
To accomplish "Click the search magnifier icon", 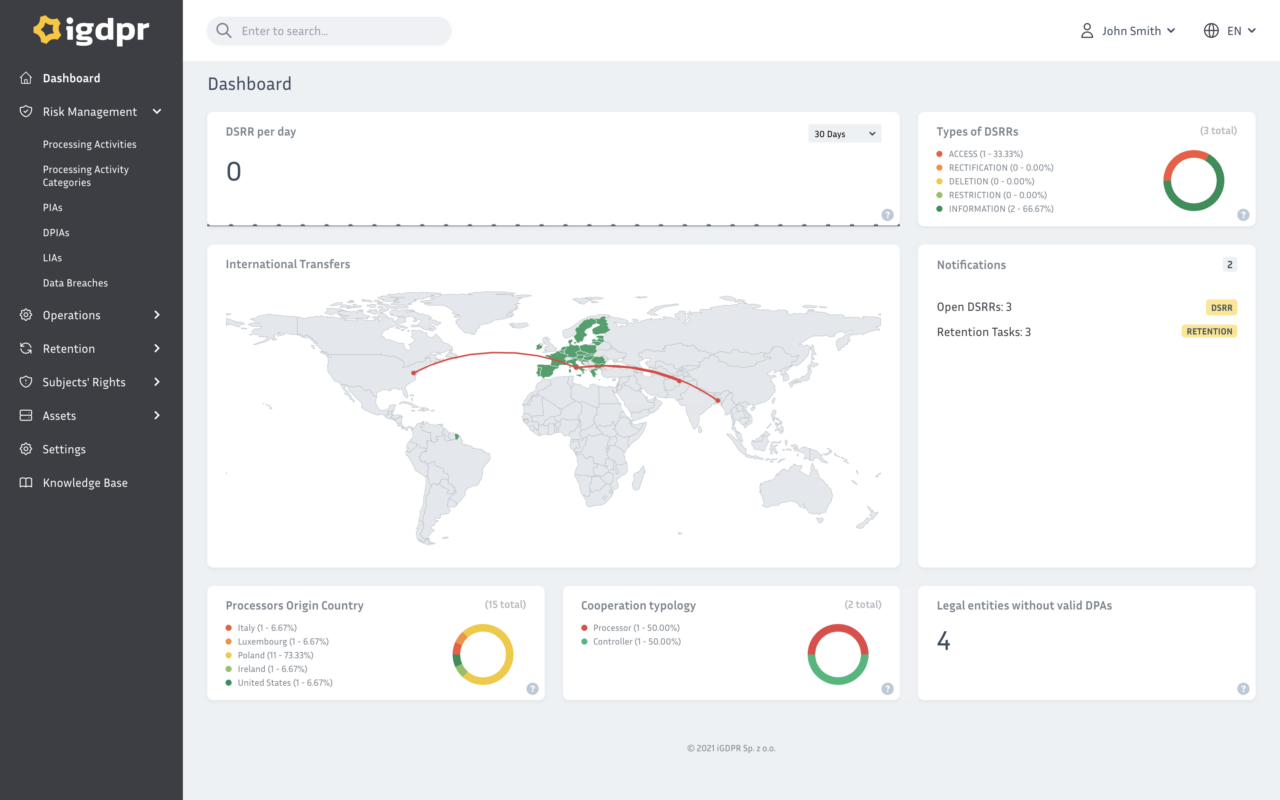I will [x=224, y=30].
